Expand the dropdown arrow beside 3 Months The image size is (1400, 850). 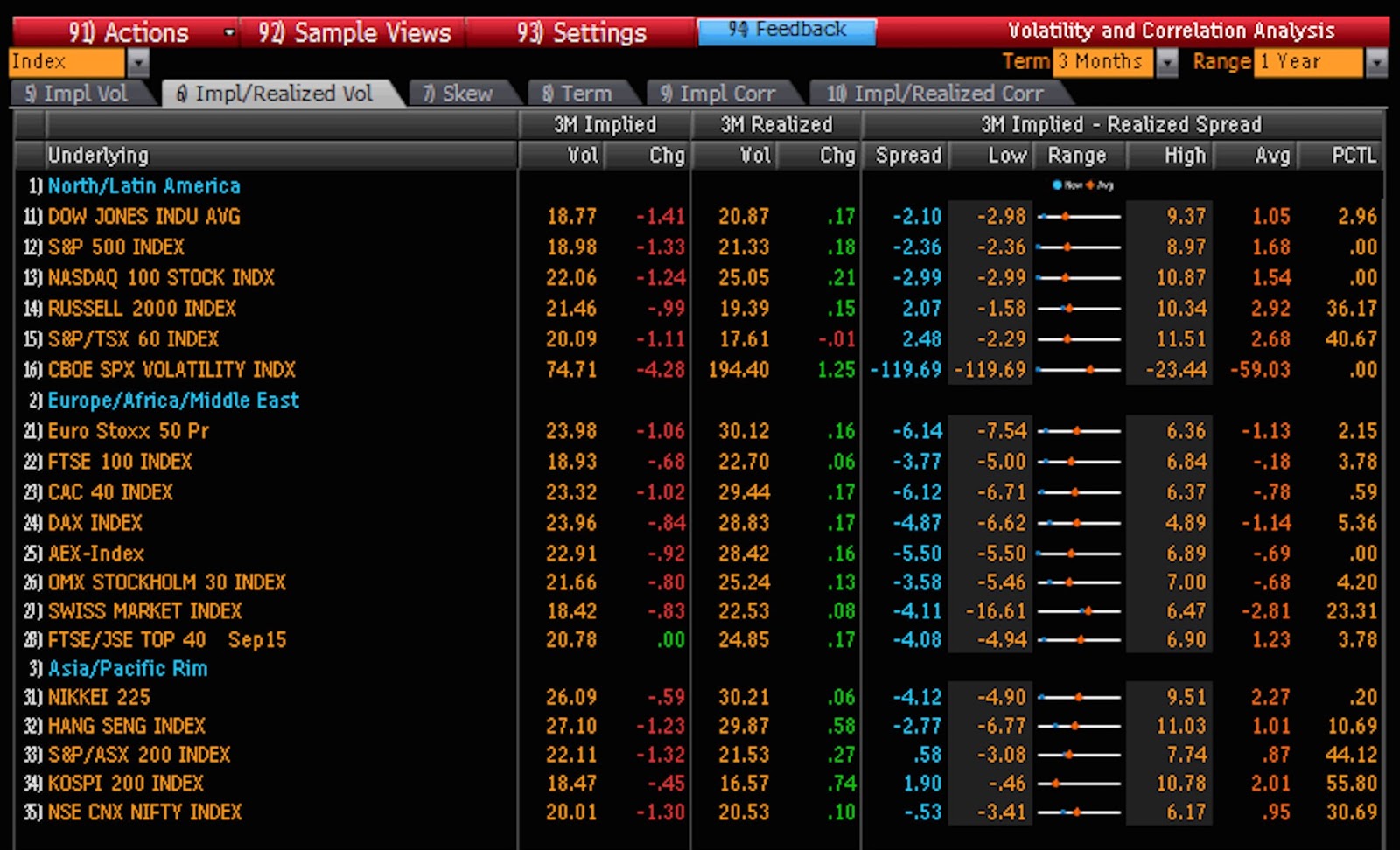pyautogui.click(x=1167, y=63)
